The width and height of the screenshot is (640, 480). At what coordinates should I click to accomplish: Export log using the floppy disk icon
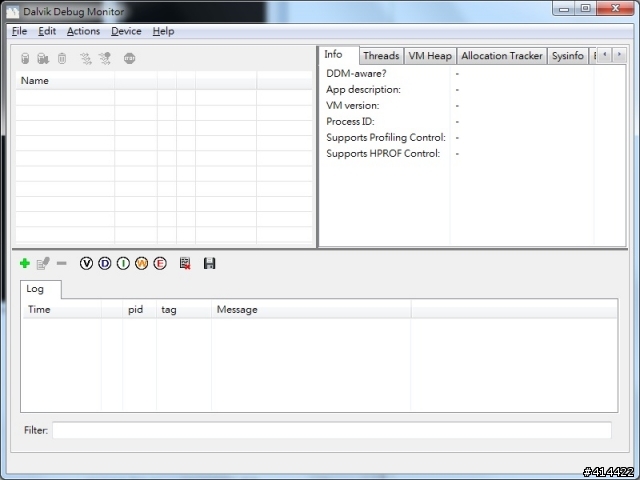click(209, 263)
